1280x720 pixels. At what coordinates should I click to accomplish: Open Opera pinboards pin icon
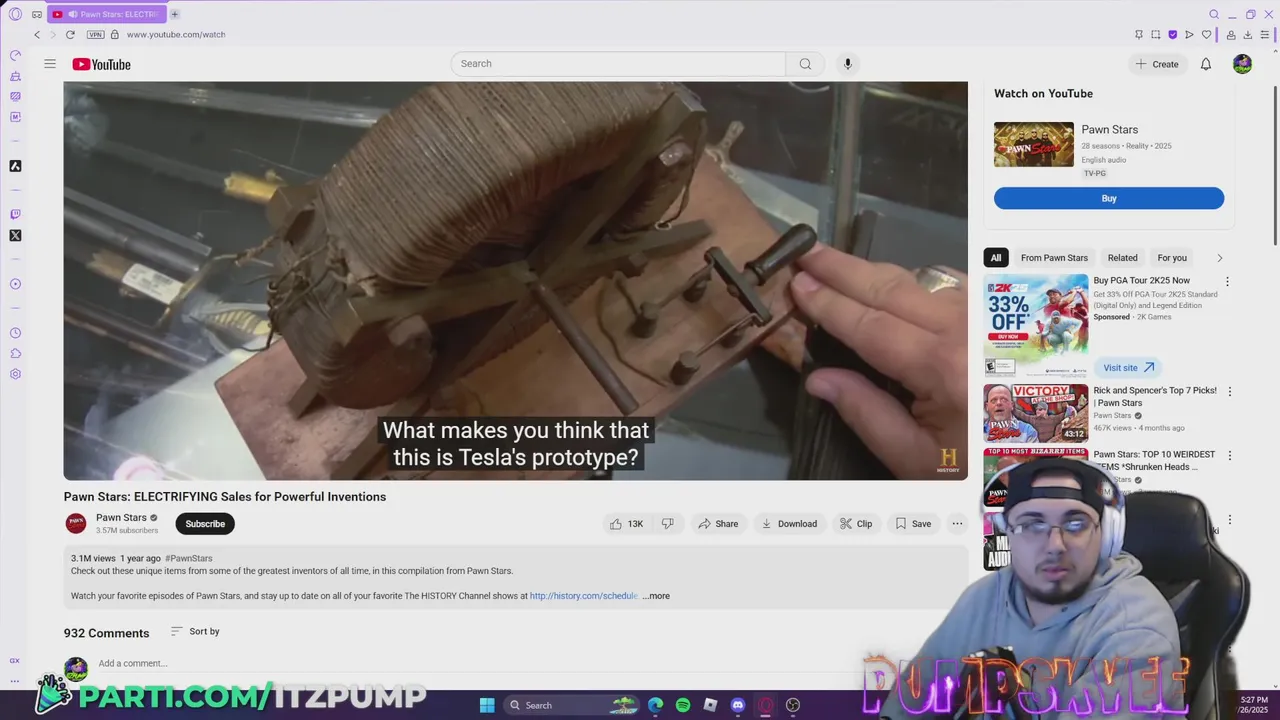pyautogui.click(x=1138, y=34)
